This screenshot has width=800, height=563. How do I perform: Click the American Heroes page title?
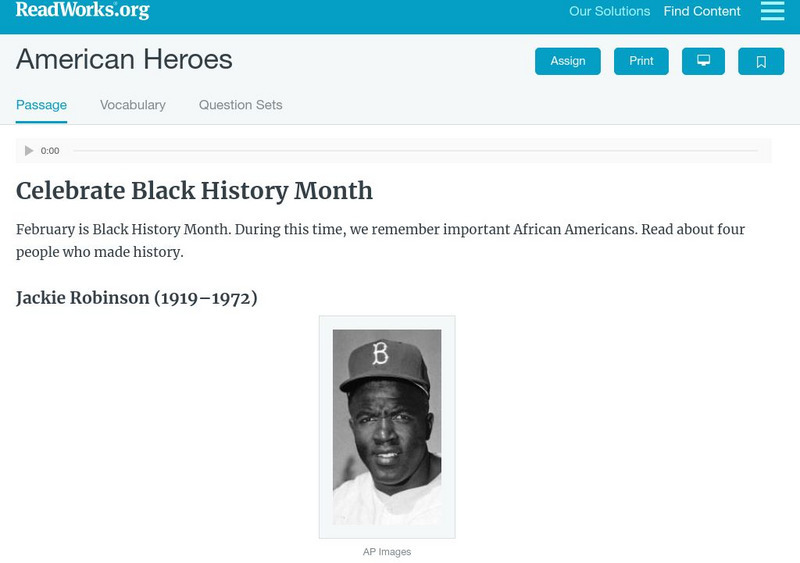(x=124, y=60)
